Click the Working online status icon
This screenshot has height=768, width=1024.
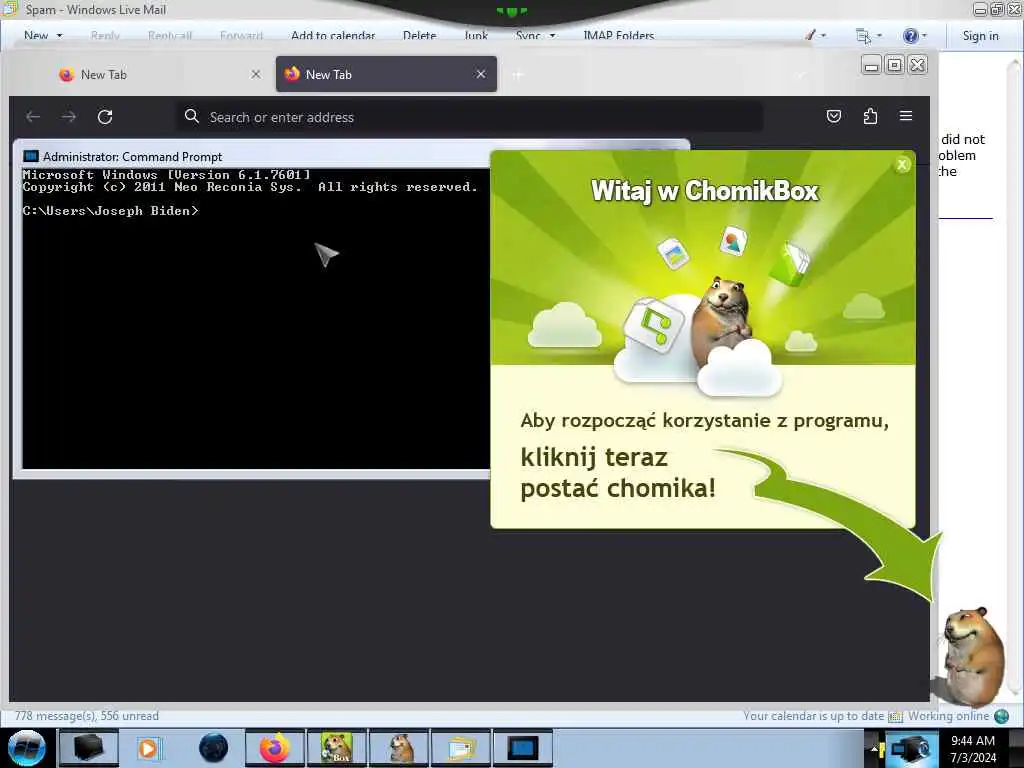tap(1001, 716)
